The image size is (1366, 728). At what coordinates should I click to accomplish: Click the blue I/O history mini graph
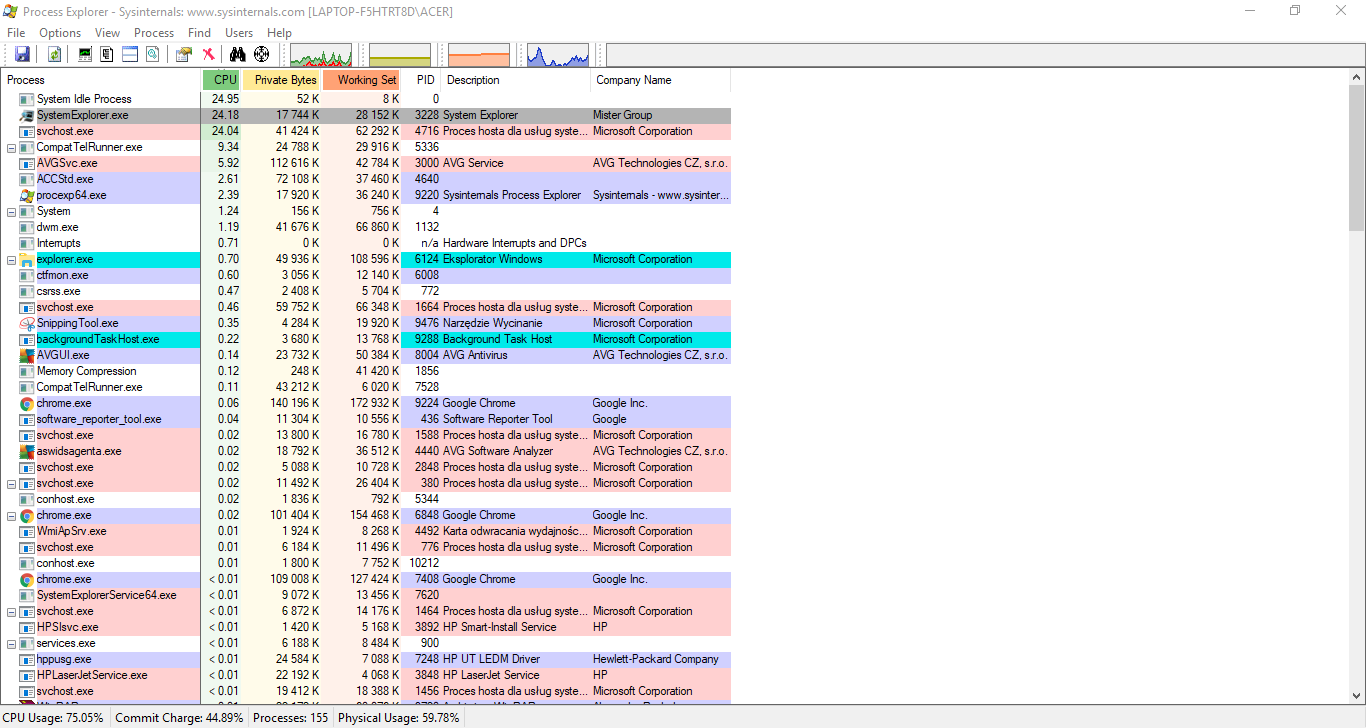coord(558,55)
